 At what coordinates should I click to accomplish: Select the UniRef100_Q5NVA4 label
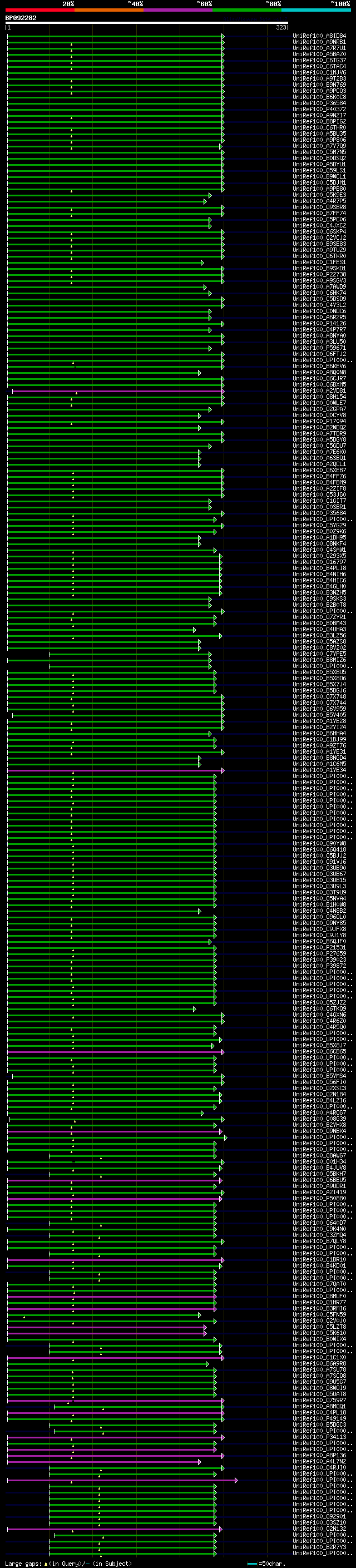[x=319, y=899]
